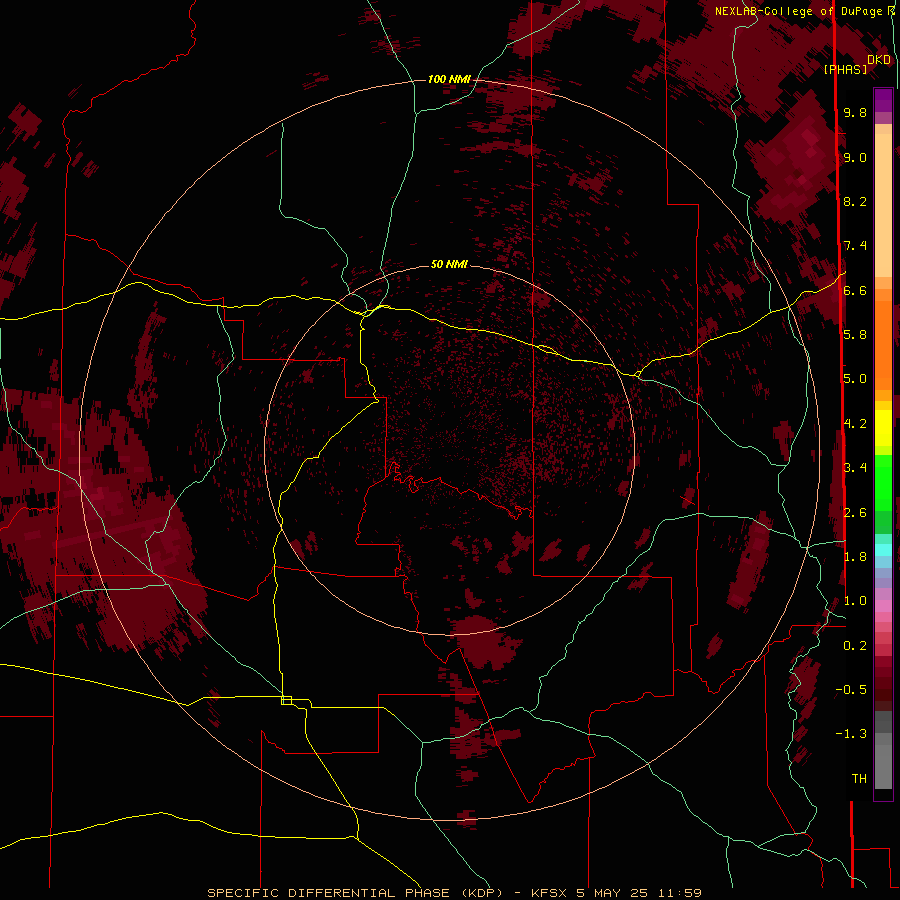Screen dimensions: 900x900
Task: Click the 8.2 scale value
Action: [855, 201]
